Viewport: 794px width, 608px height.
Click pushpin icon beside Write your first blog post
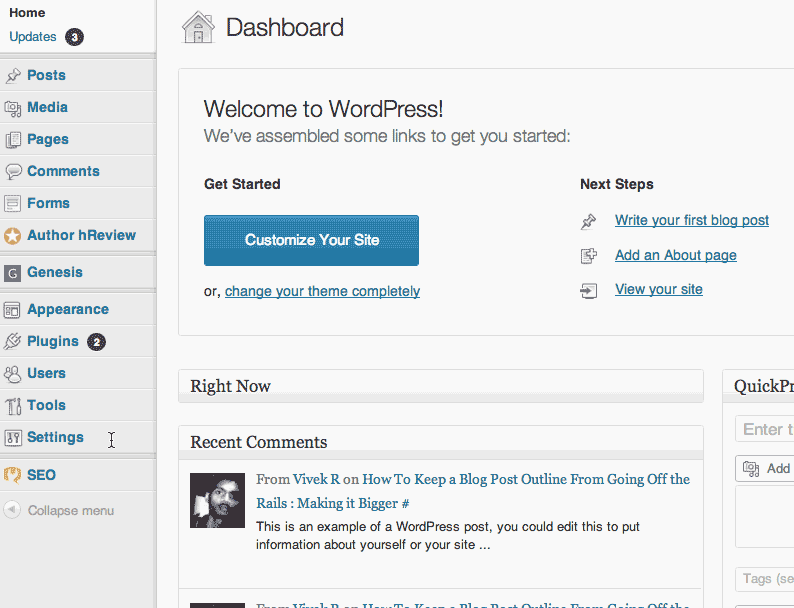pyautogui.click(x=588, y=222)
